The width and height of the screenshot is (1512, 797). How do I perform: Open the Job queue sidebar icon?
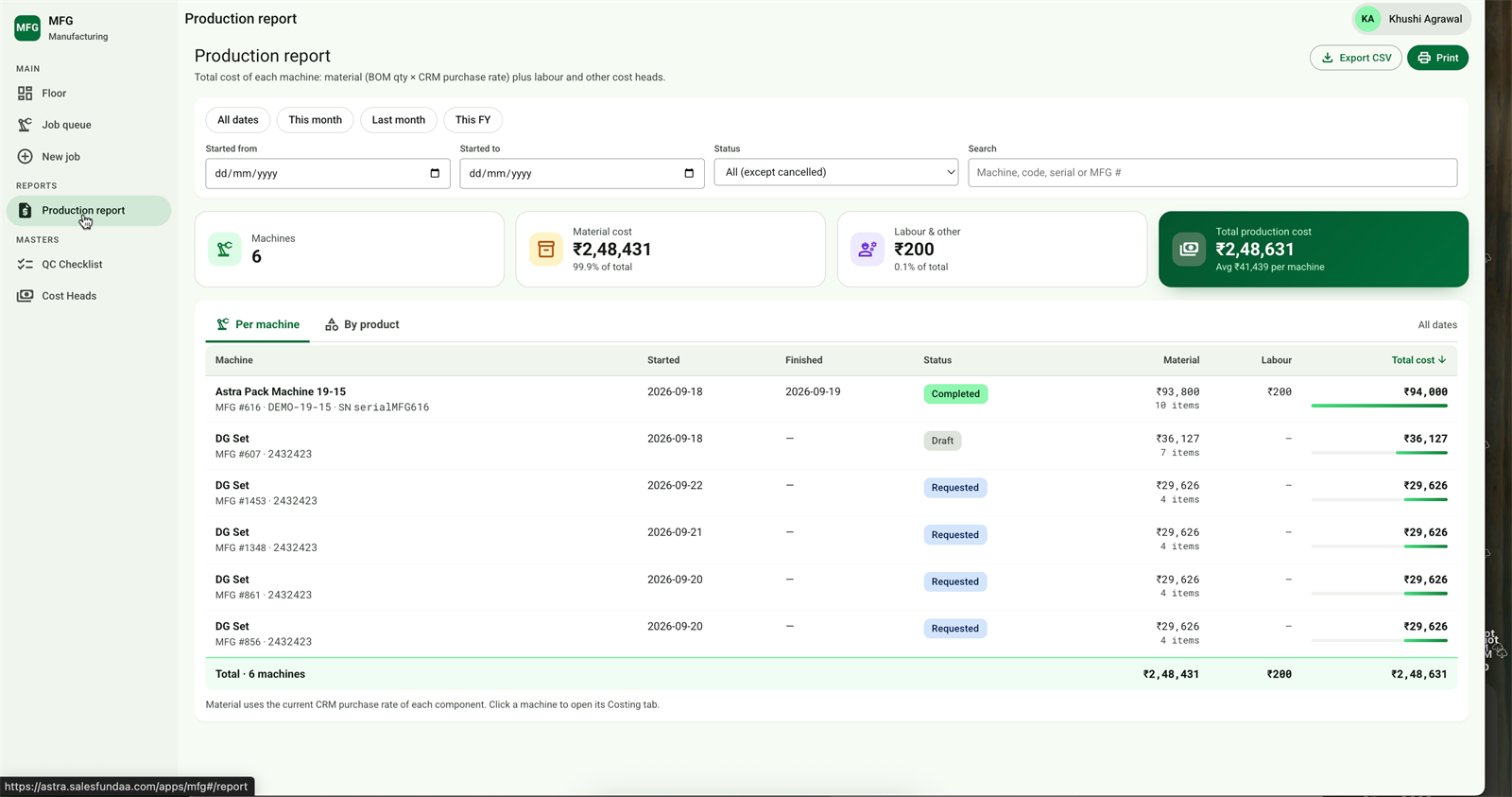tap(26, 125)
